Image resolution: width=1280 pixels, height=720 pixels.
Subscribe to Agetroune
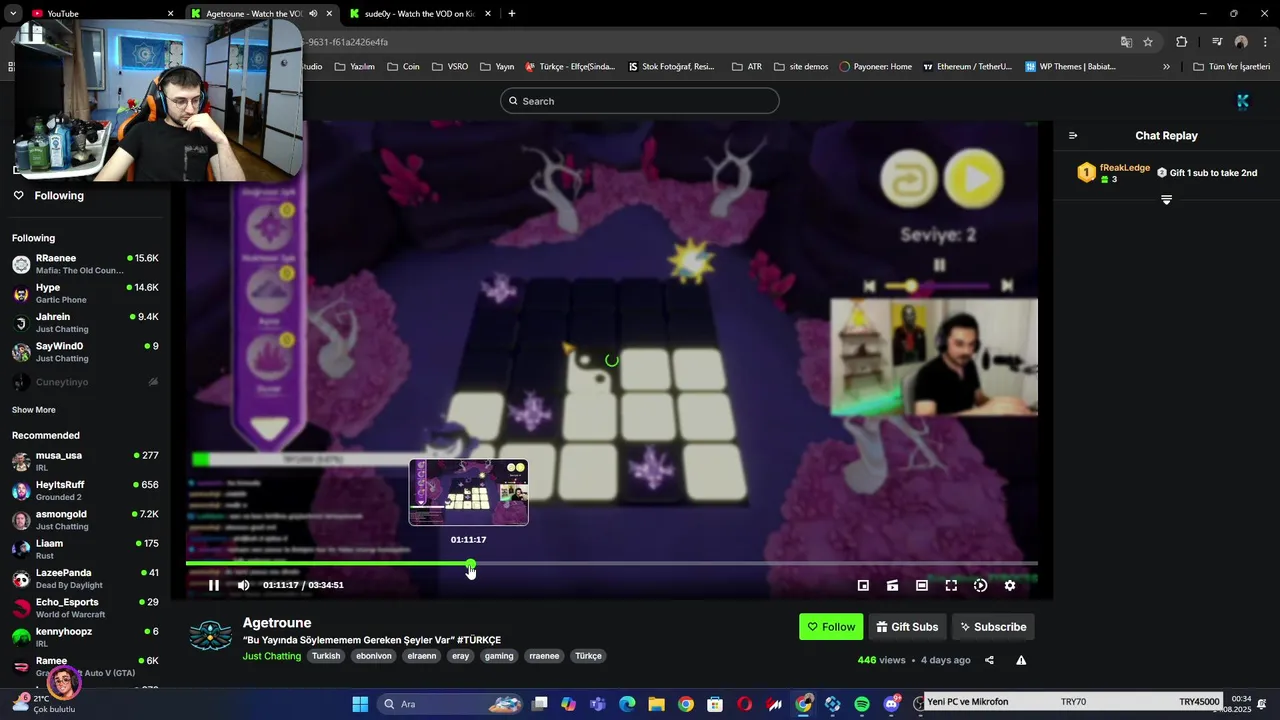click(993, 627)
